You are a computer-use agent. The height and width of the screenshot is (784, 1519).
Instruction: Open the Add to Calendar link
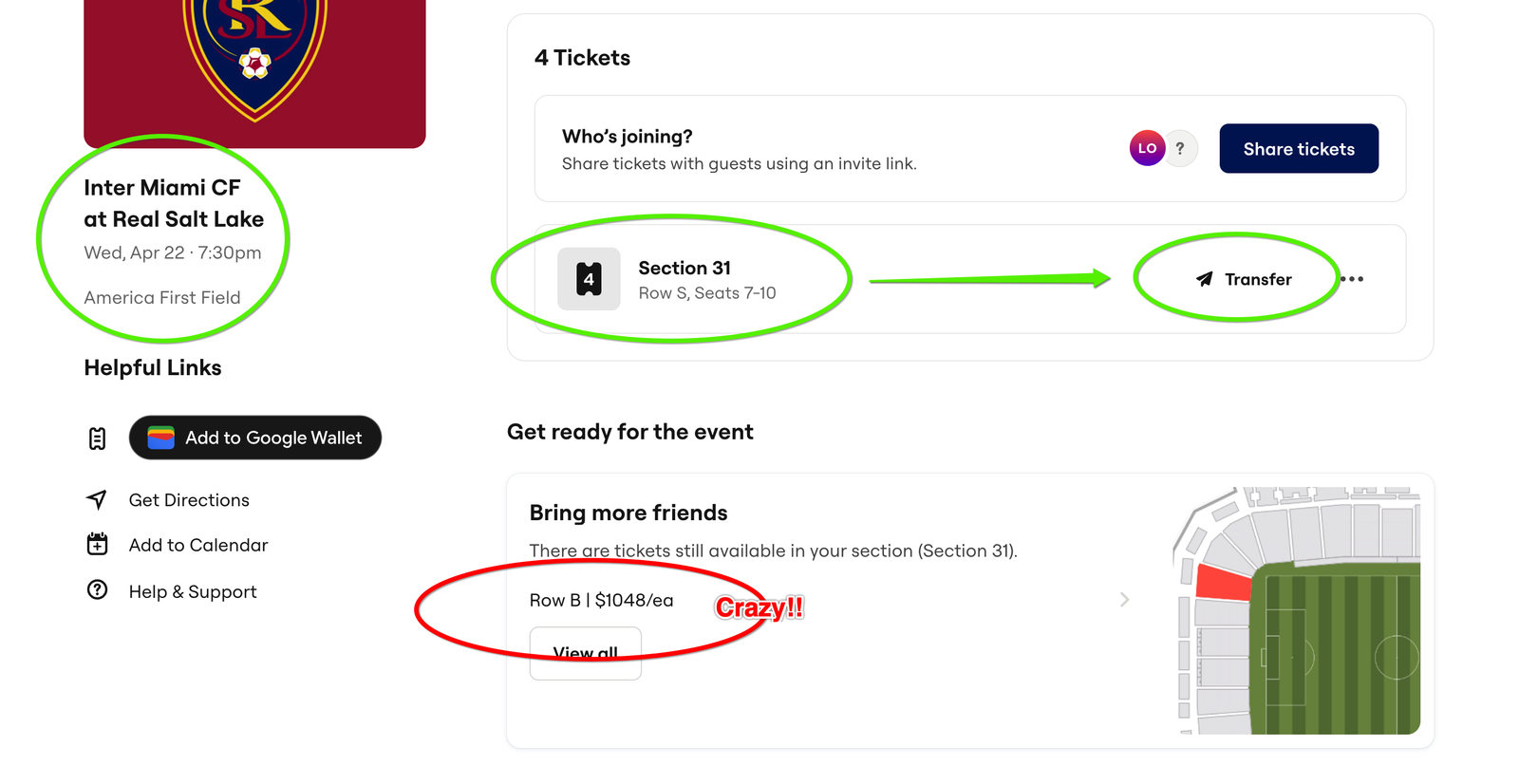click(198, 545)
